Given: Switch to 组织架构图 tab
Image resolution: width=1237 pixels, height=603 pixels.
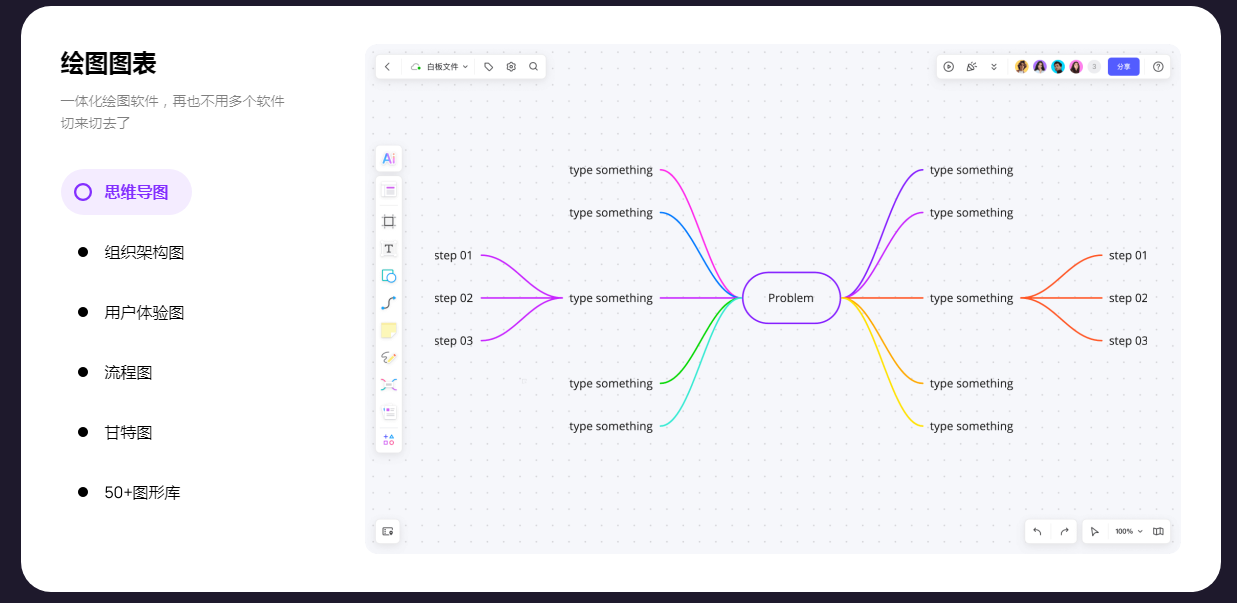Looking at the screenshot, I should point(144,253).
